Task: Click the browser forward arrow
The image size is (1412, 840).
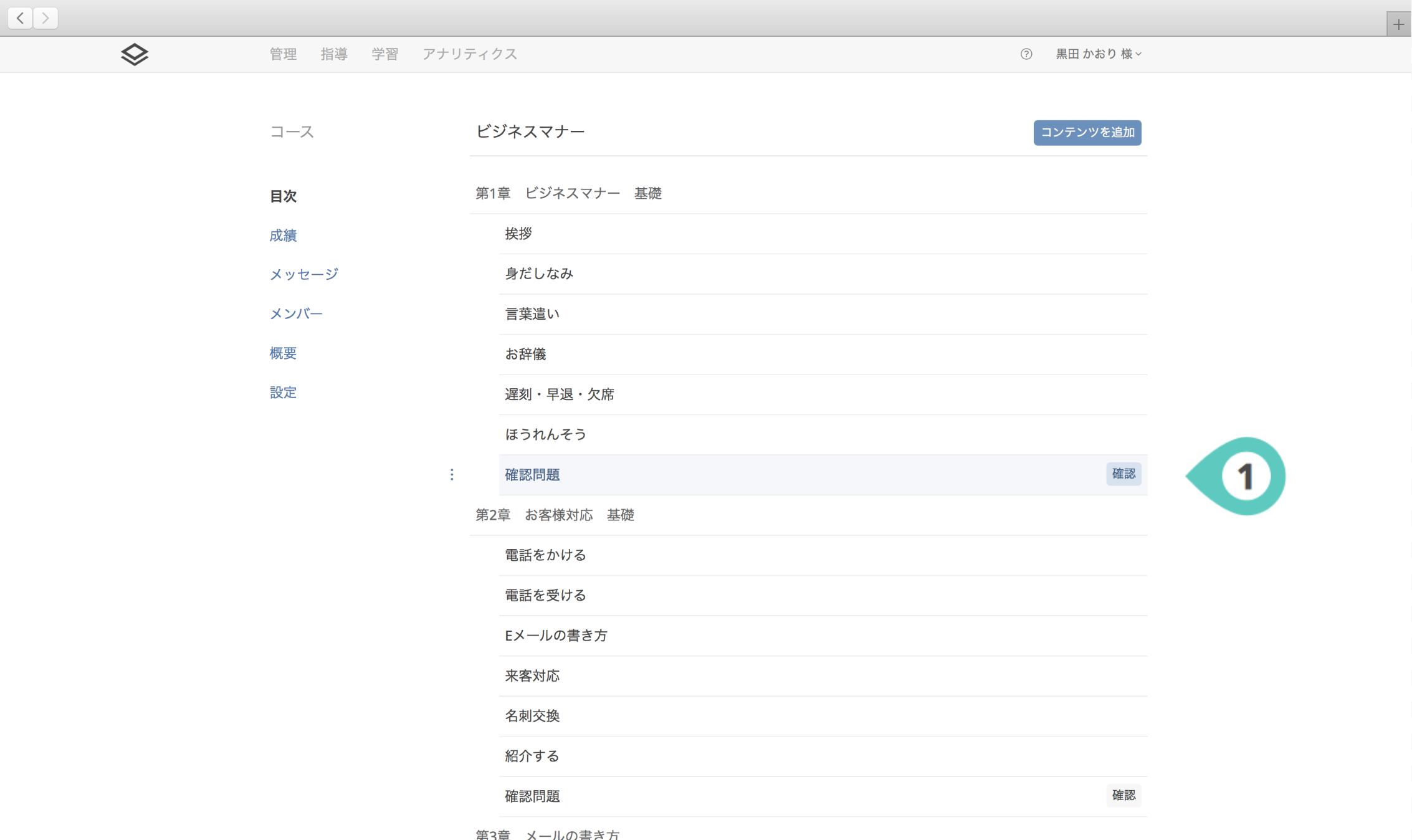Action: point(45,18)
